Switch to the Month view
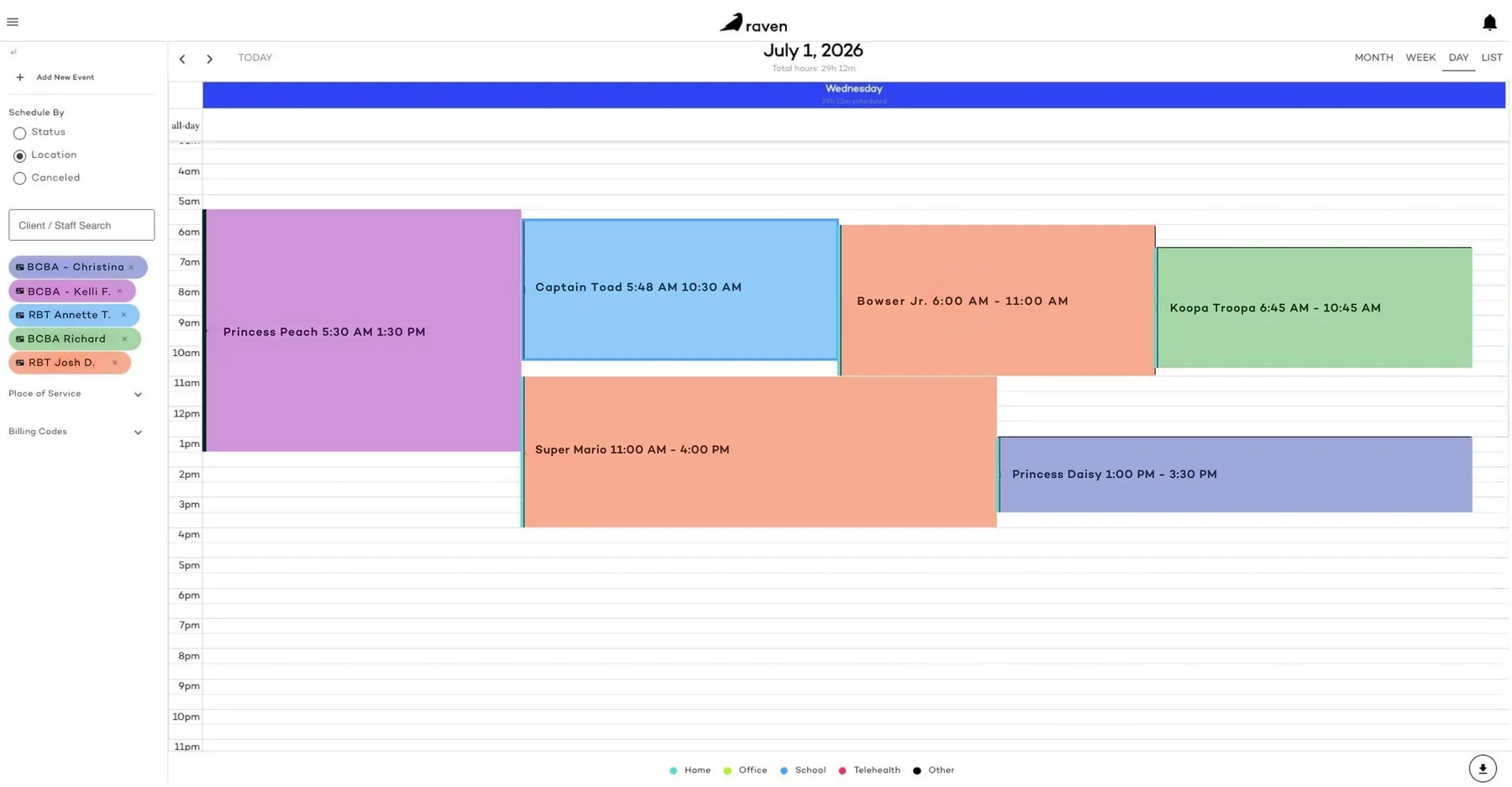 (x=1373, y=58)
